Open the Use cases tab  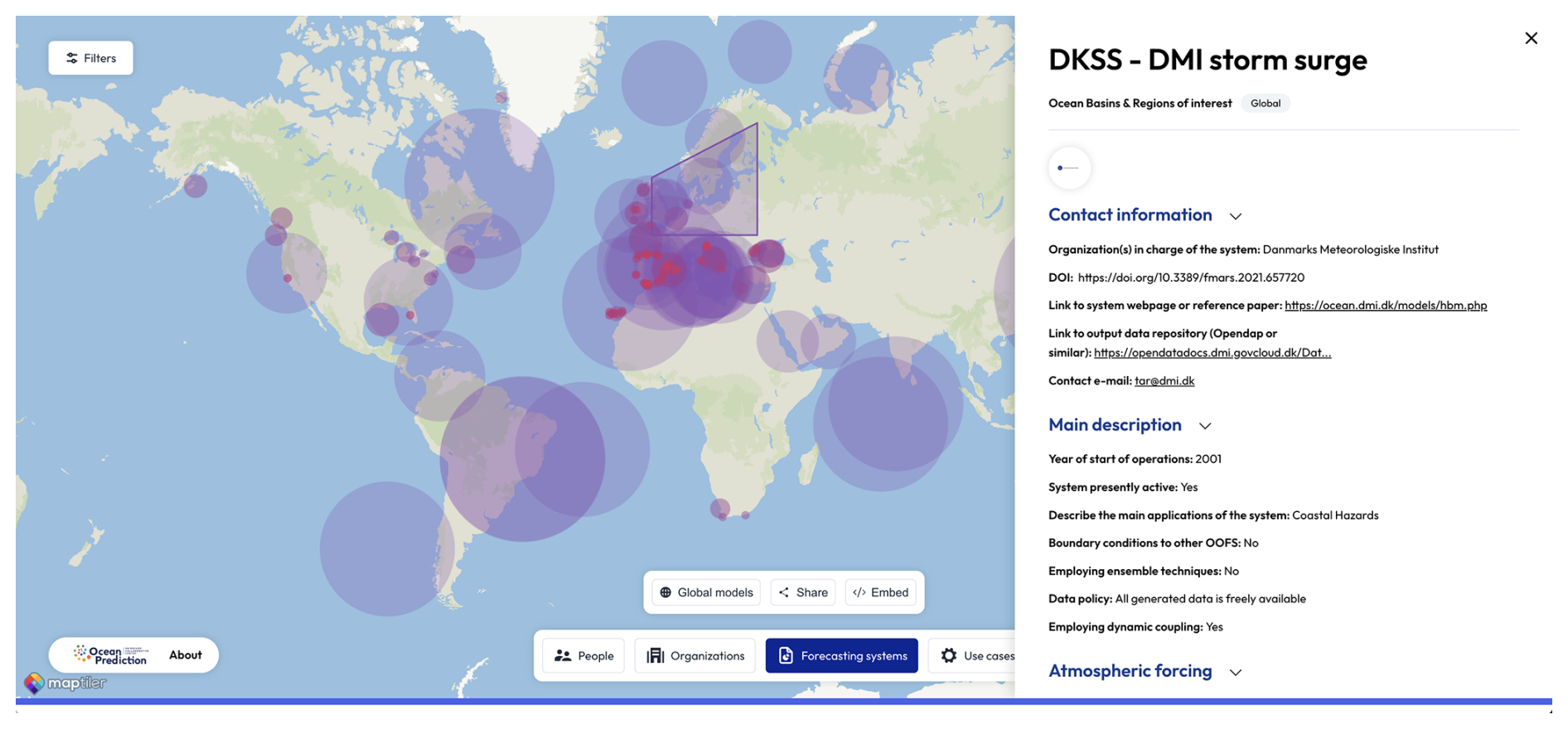point(976,656)
